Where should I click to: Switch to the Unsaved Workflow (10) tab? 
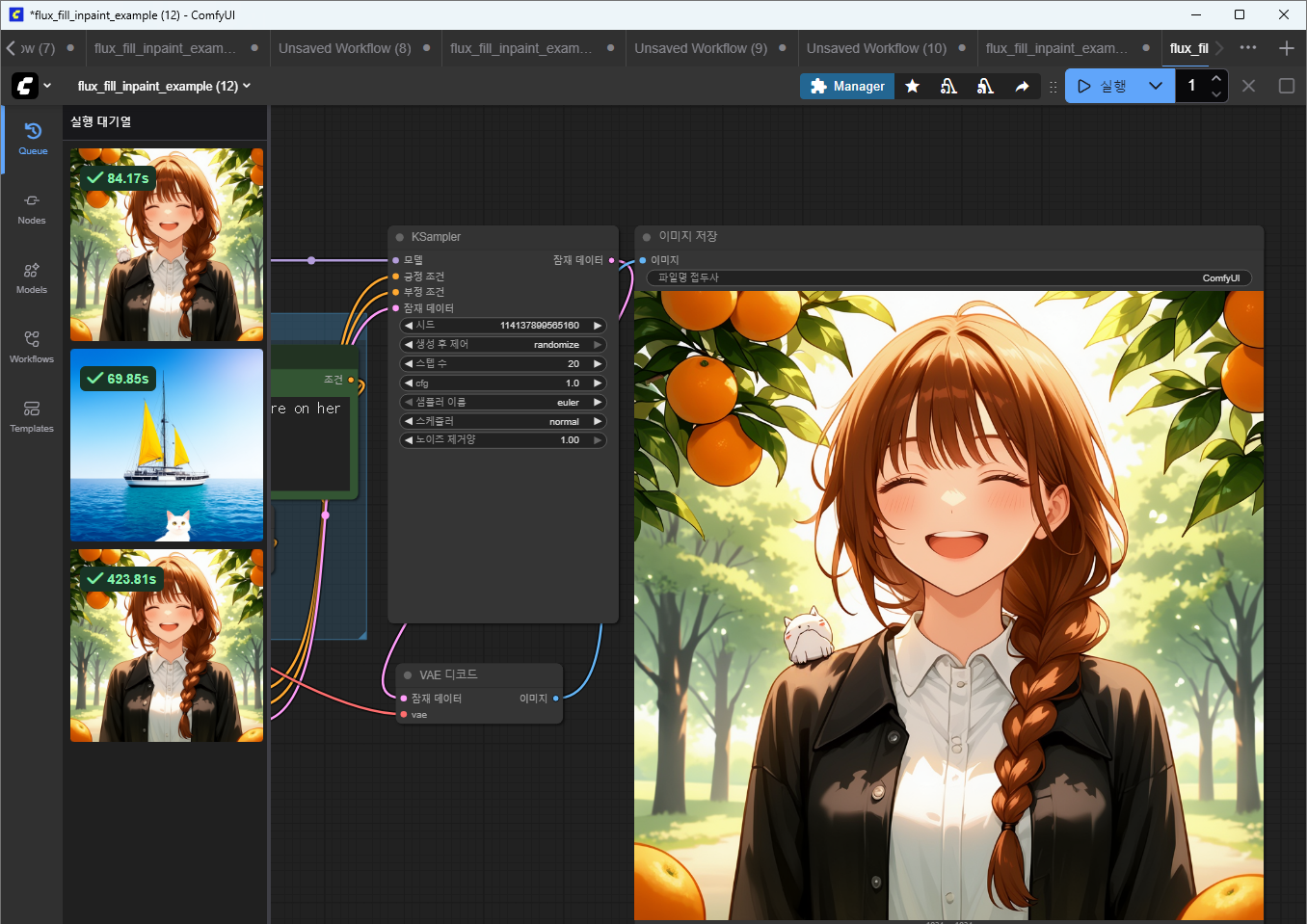point(875,48)
